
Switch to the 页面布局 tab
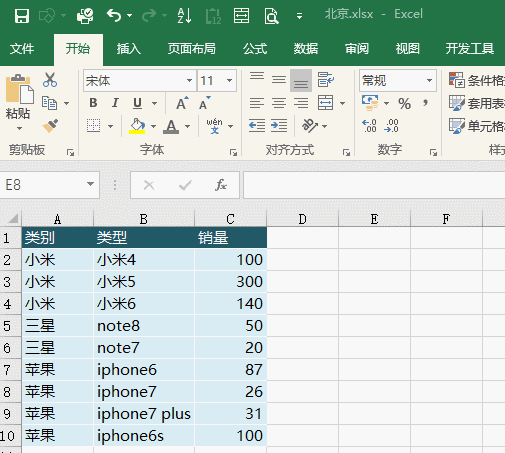192,49
